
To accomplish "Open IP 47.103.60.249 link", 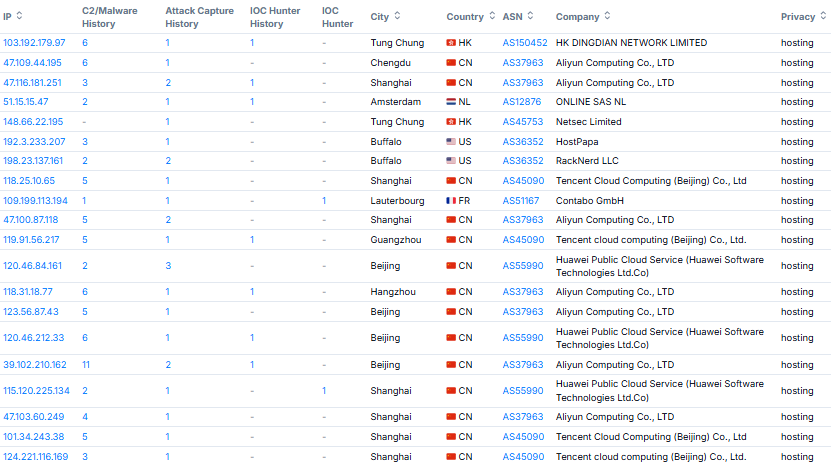I will [34, 417].
